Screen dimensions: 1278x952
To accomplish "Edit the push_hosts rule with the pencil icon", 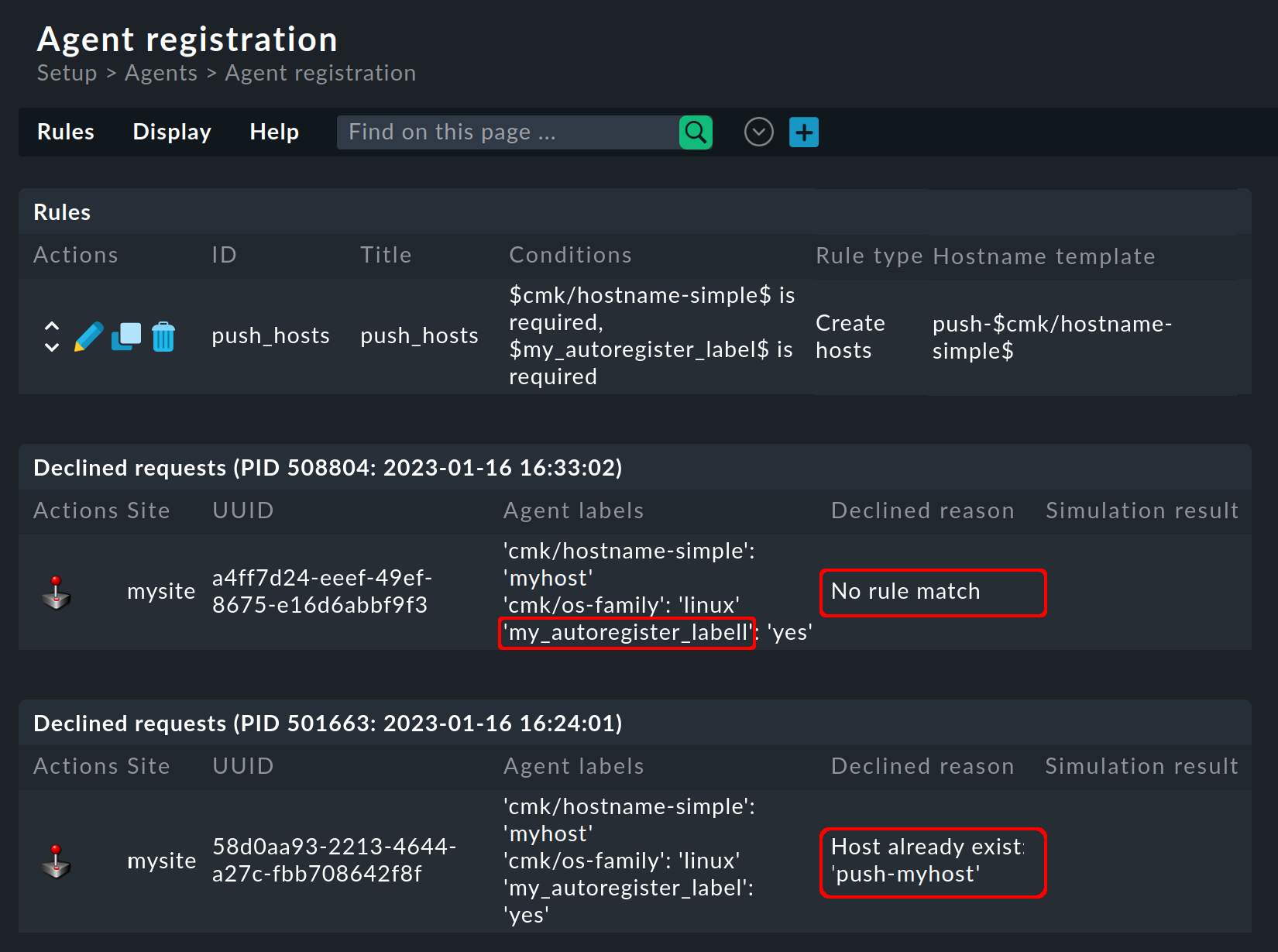I will (x=88, y=336).
